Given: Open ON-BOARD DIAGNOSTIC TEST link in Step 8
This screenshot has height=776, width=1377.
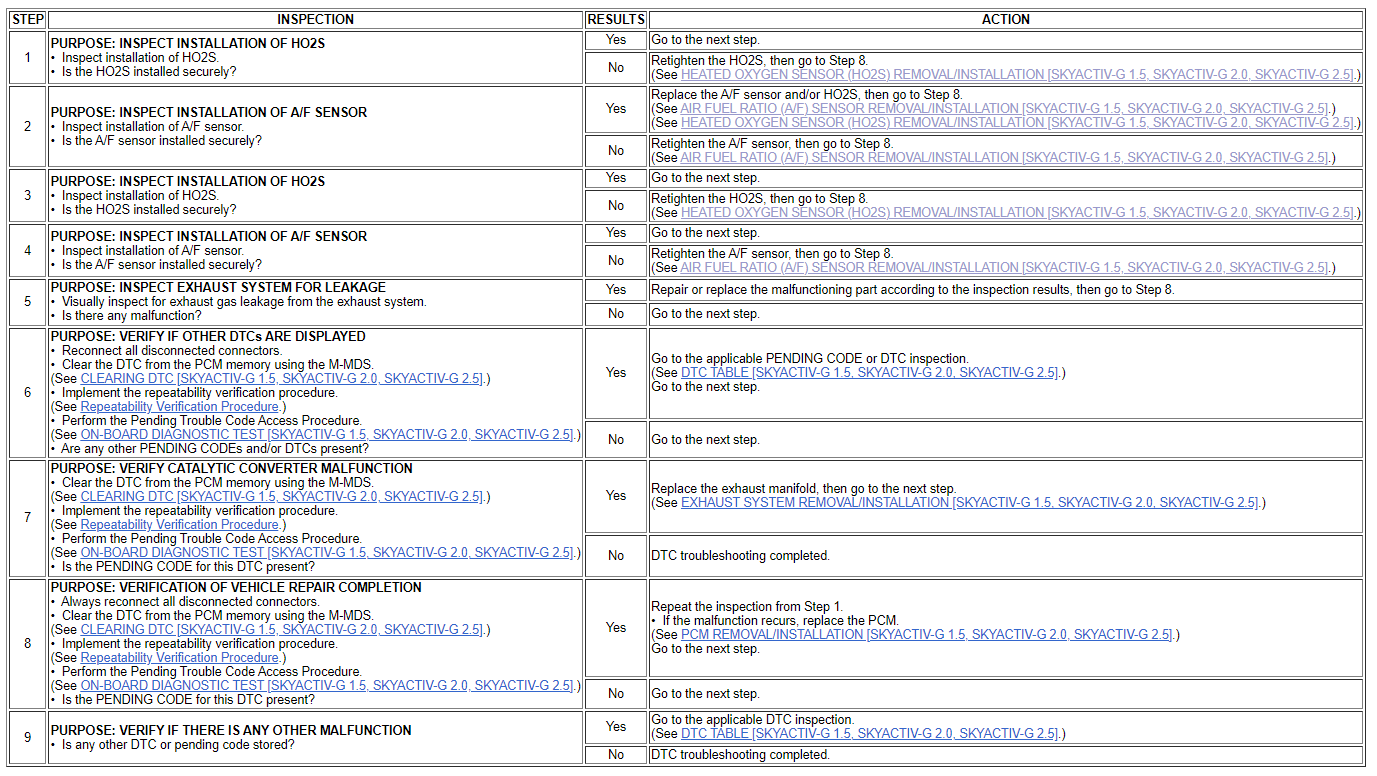Looking at the screenshot, I should coord(328,686).
